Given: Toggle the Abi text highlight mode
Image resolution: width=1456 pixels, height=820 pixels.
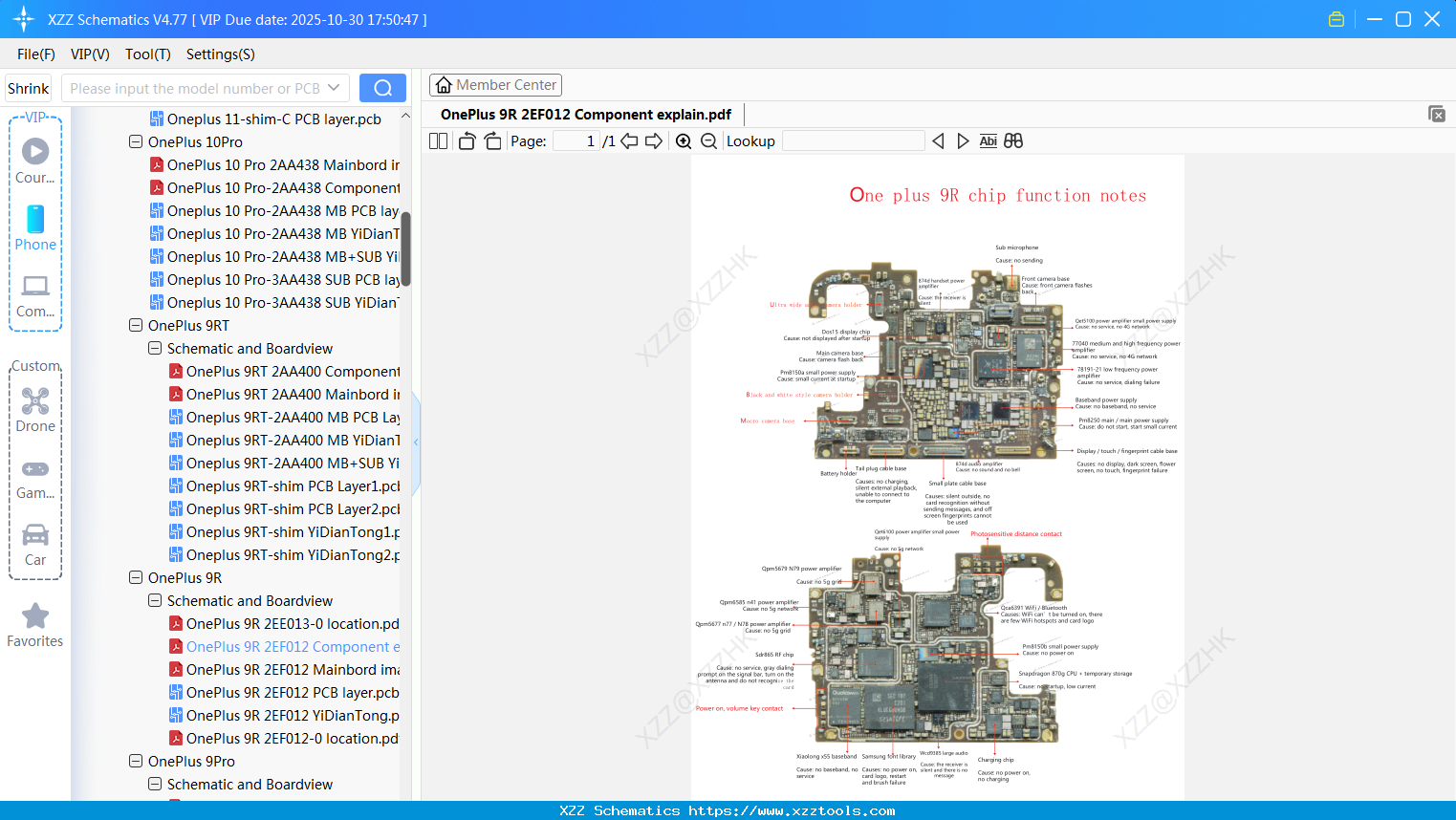Looking at the screenshot, I should click(x=988, y=140).
